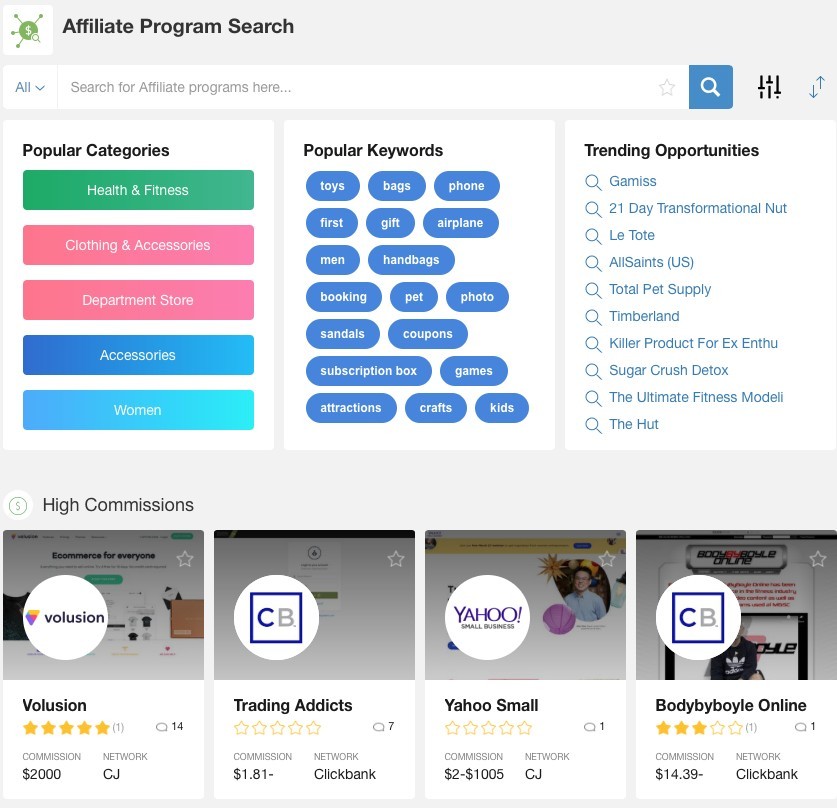837x808 pixels.
Task: Open the Yahoo Small Business thumbnail
Action: [525, 605]
